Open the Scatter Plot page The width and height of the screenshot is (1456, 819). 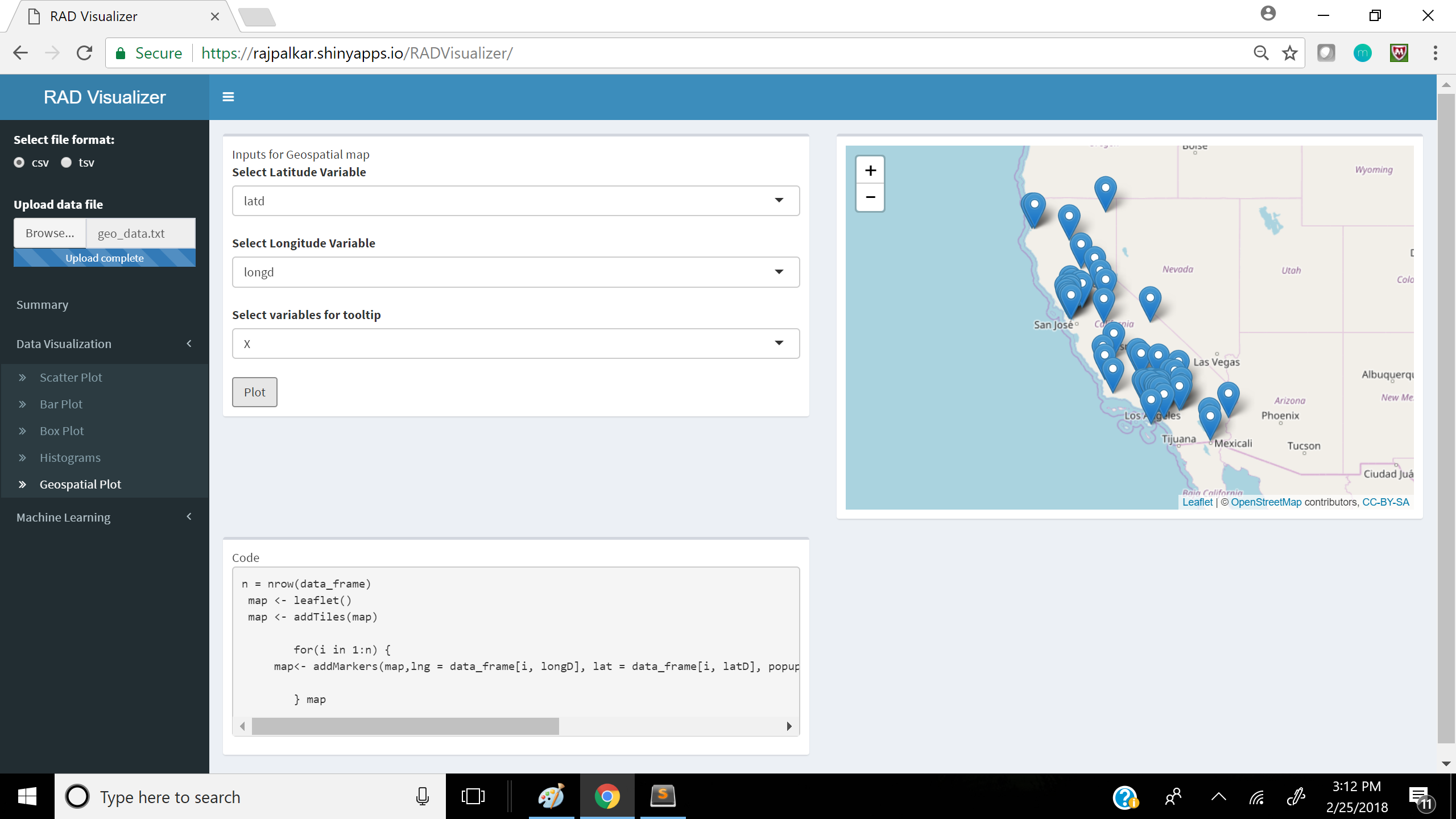pos(71,377)
